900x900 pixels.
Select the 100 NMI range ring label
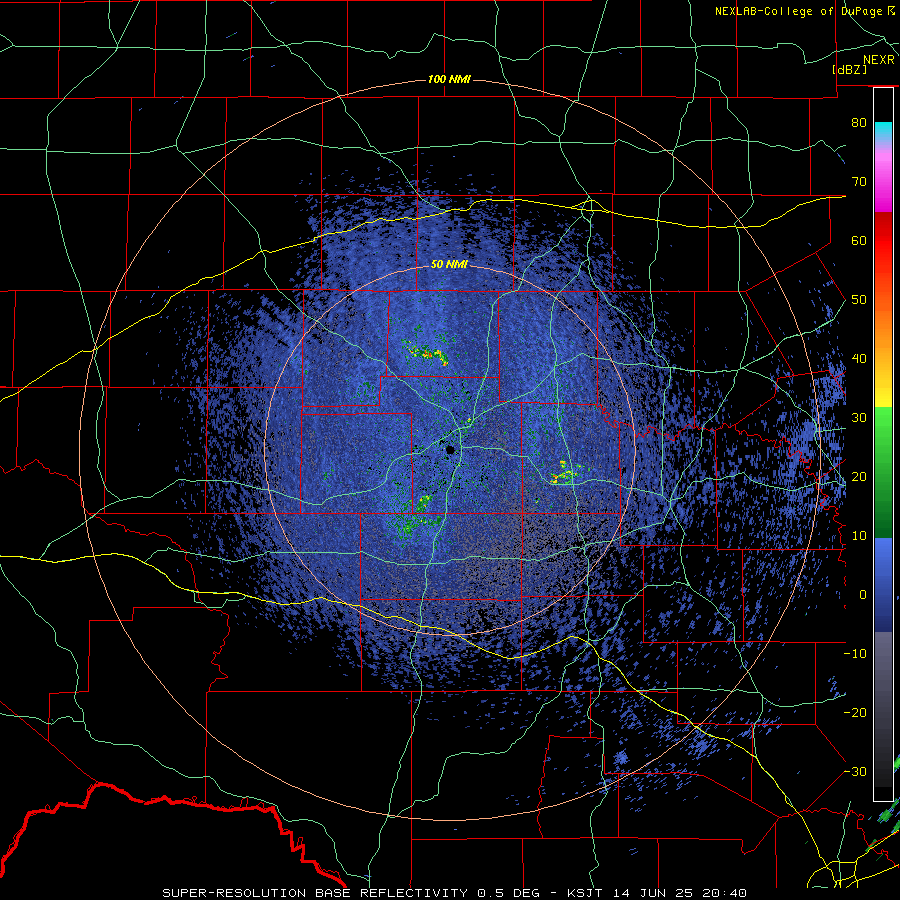pyautogui.click(x=449, y=79)
